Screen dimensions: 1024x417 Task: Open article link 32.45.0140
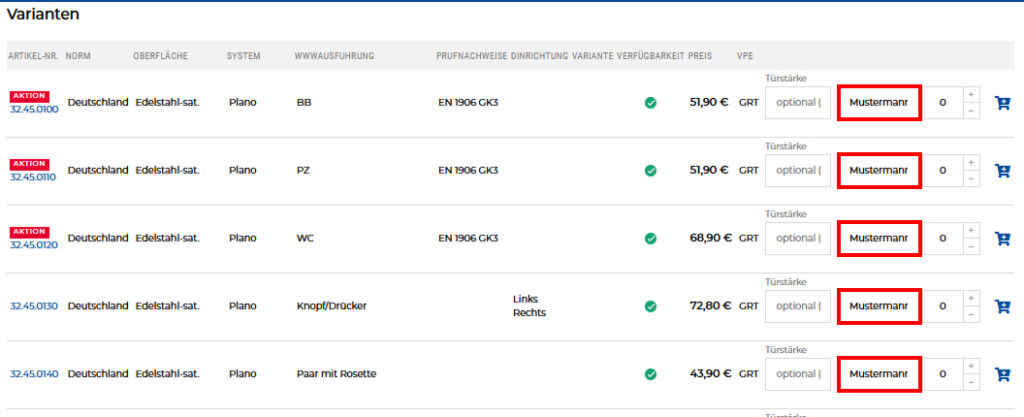pos(34,374)
